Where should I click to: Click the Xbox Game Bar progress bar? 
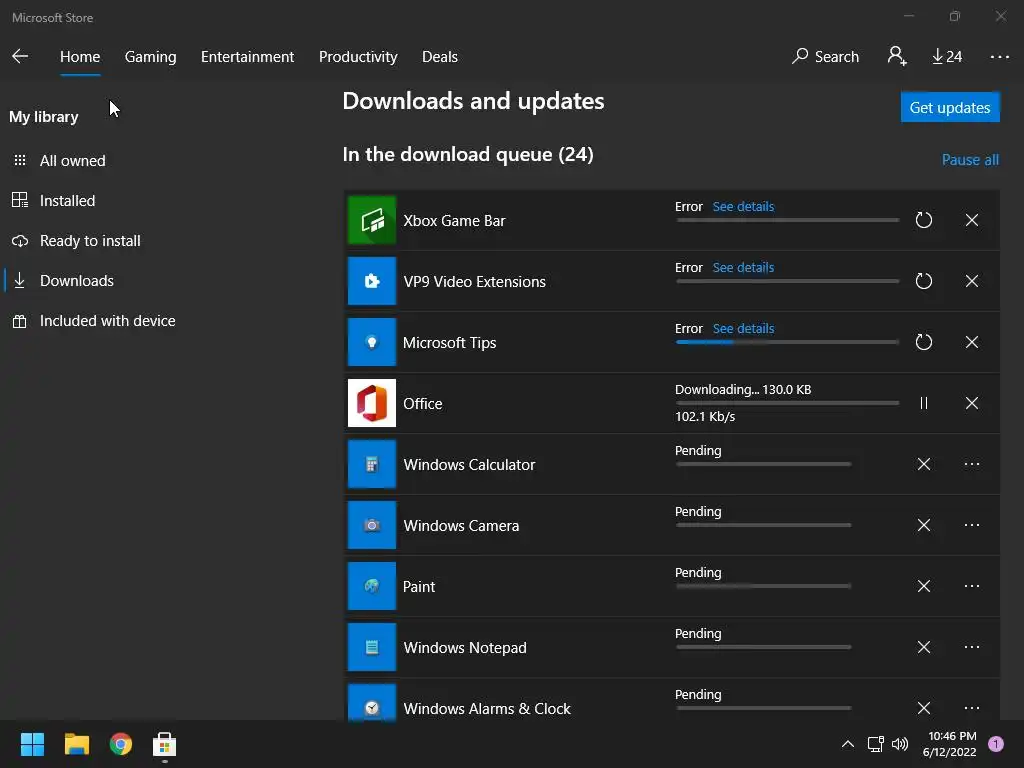(788, 220)
